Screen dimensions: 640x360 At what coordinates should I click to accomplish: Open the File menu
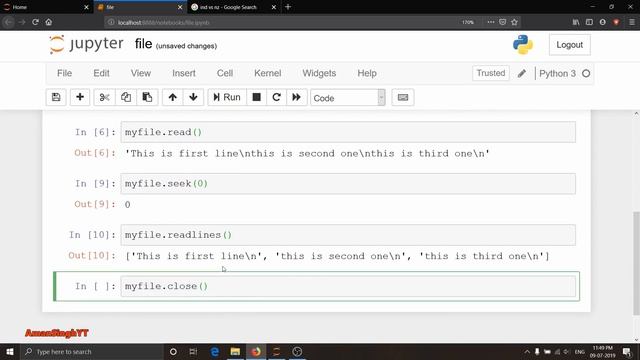tap(64, 73)
